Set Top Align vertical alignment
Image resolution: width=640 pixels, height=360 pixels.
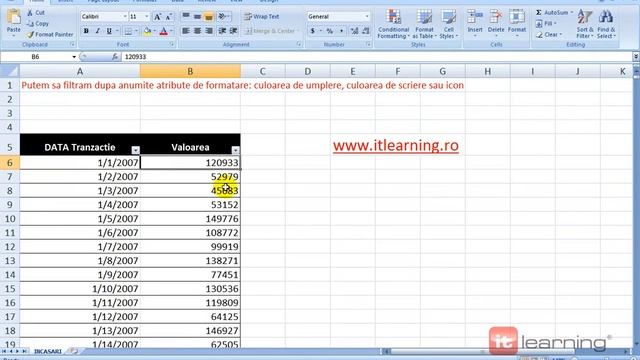tap(186, 16)
